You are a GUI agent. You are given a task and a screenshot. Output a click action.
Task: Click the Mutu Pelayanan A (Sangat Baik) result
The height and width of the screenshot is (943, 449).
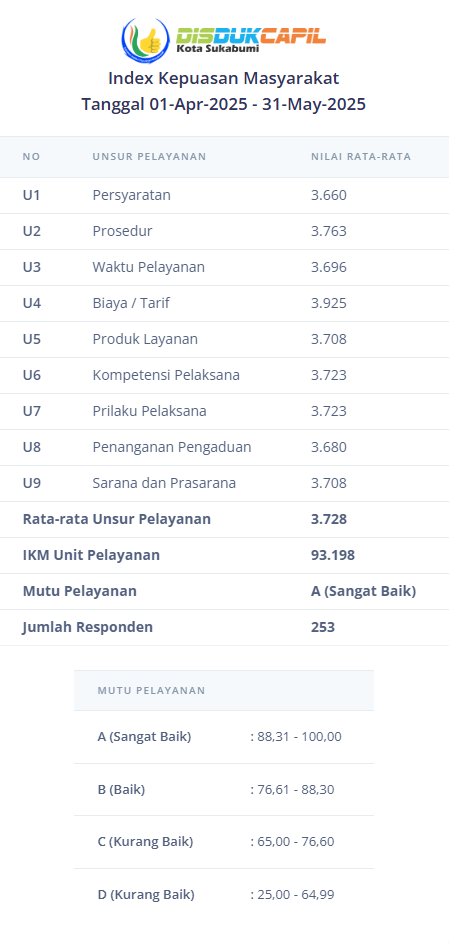(x=364, y=591)
